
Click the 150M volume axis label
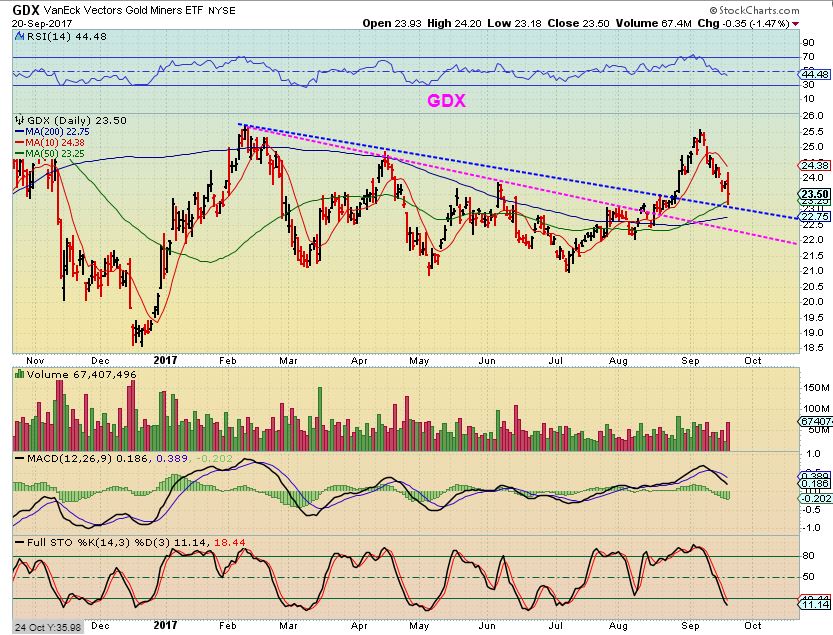coord(817,388)
